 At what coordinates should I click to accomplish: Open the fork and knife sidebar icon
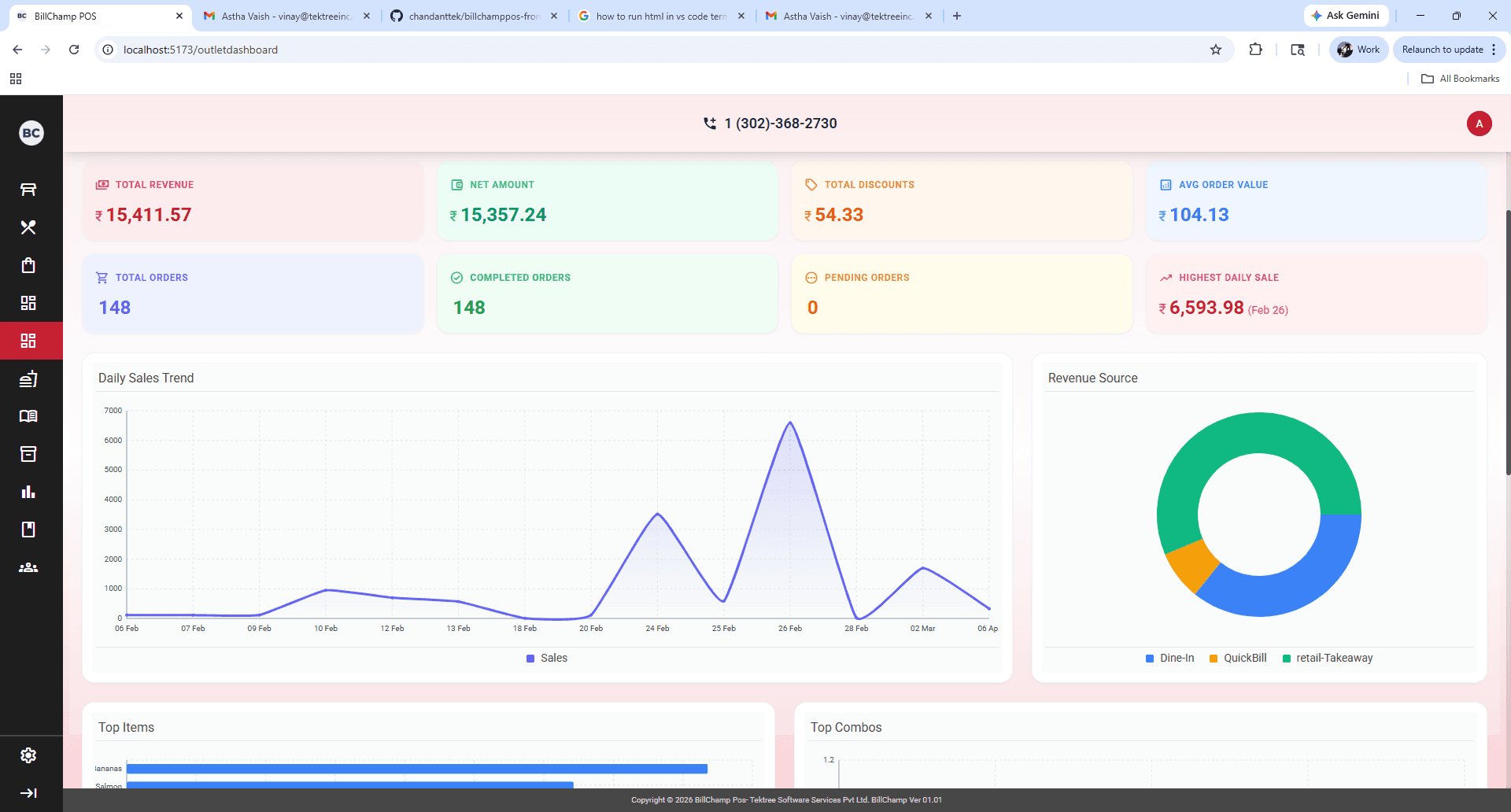[x=28, y=227]
